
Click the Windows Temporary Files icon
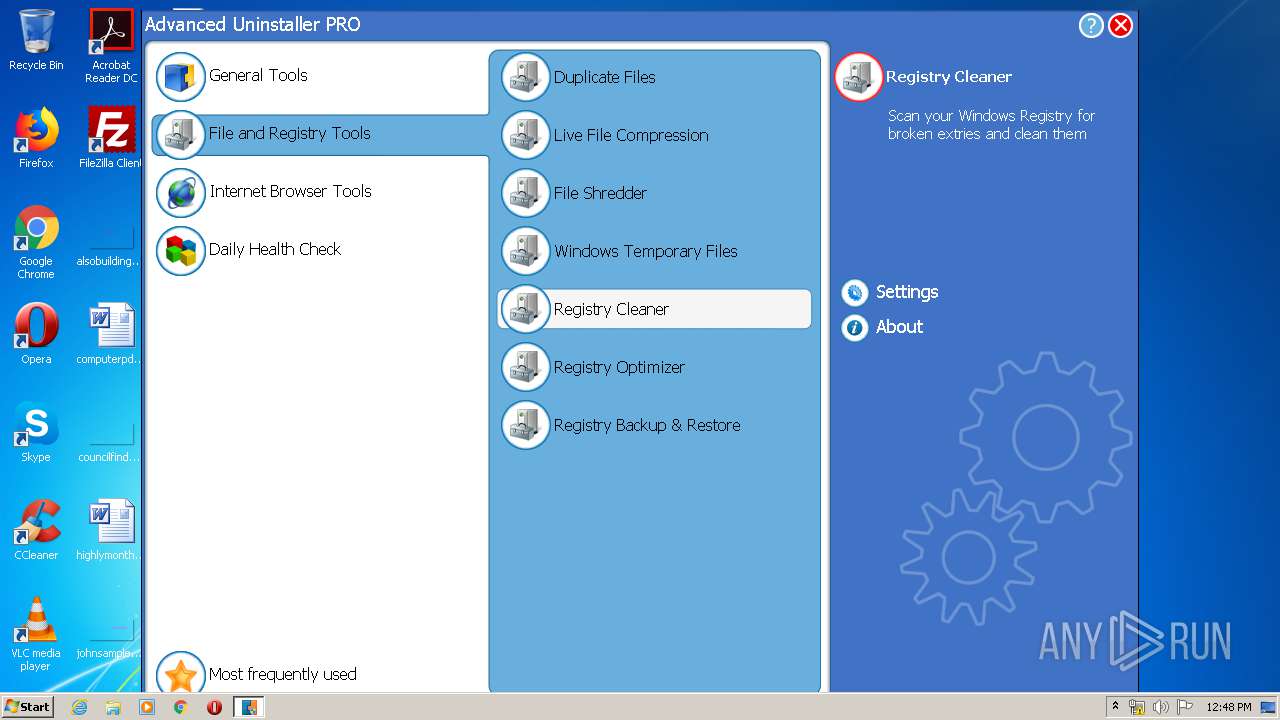tap(526, 251)
